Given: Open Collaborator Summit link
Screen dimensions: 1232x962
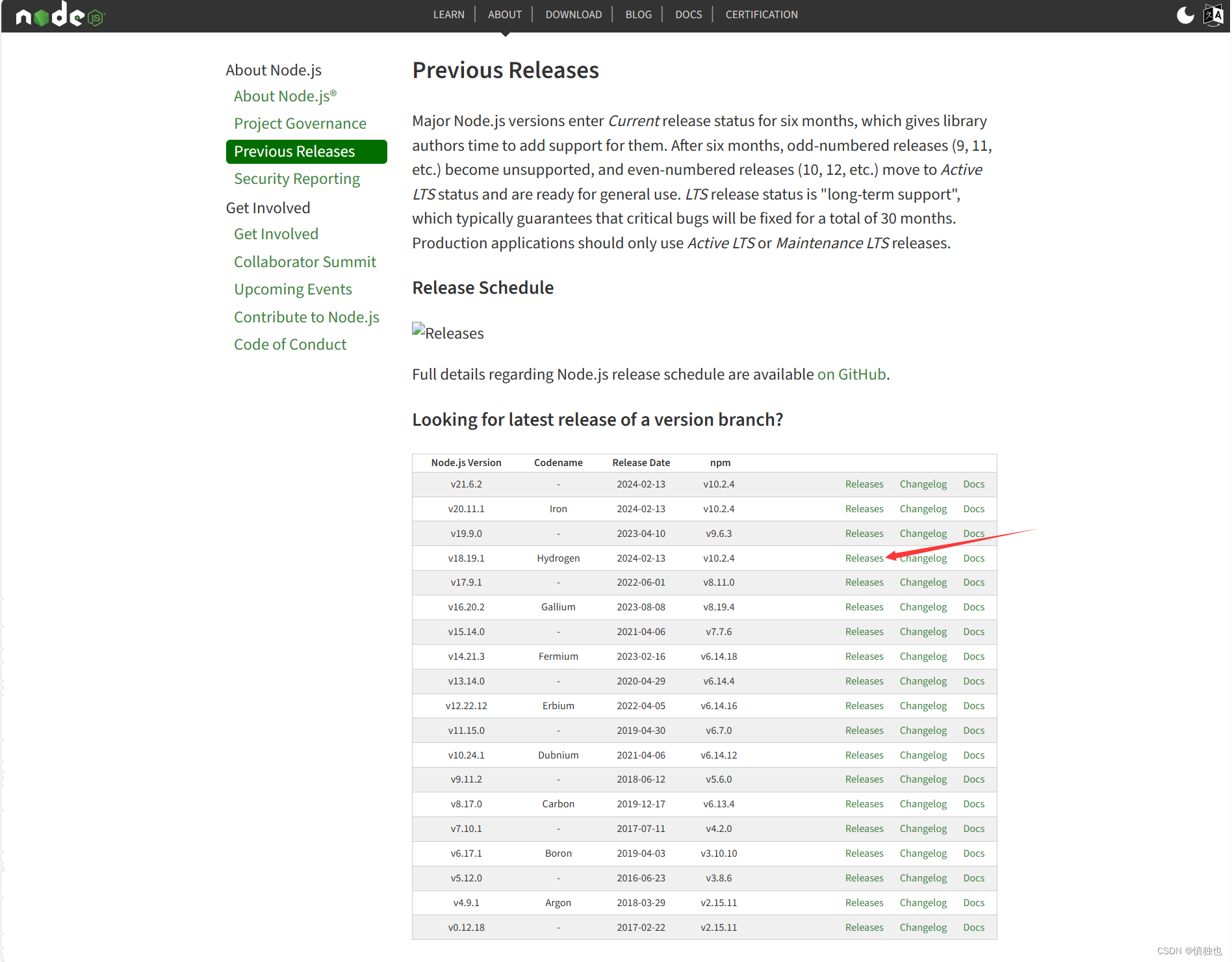Looking at the screenshot, I should point(304,262).
